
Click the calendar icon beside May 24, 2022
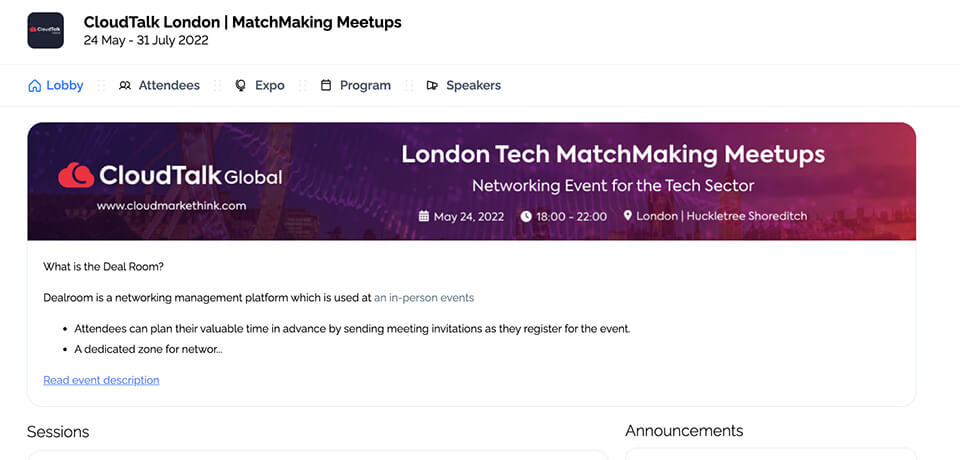tap(423, 216)
